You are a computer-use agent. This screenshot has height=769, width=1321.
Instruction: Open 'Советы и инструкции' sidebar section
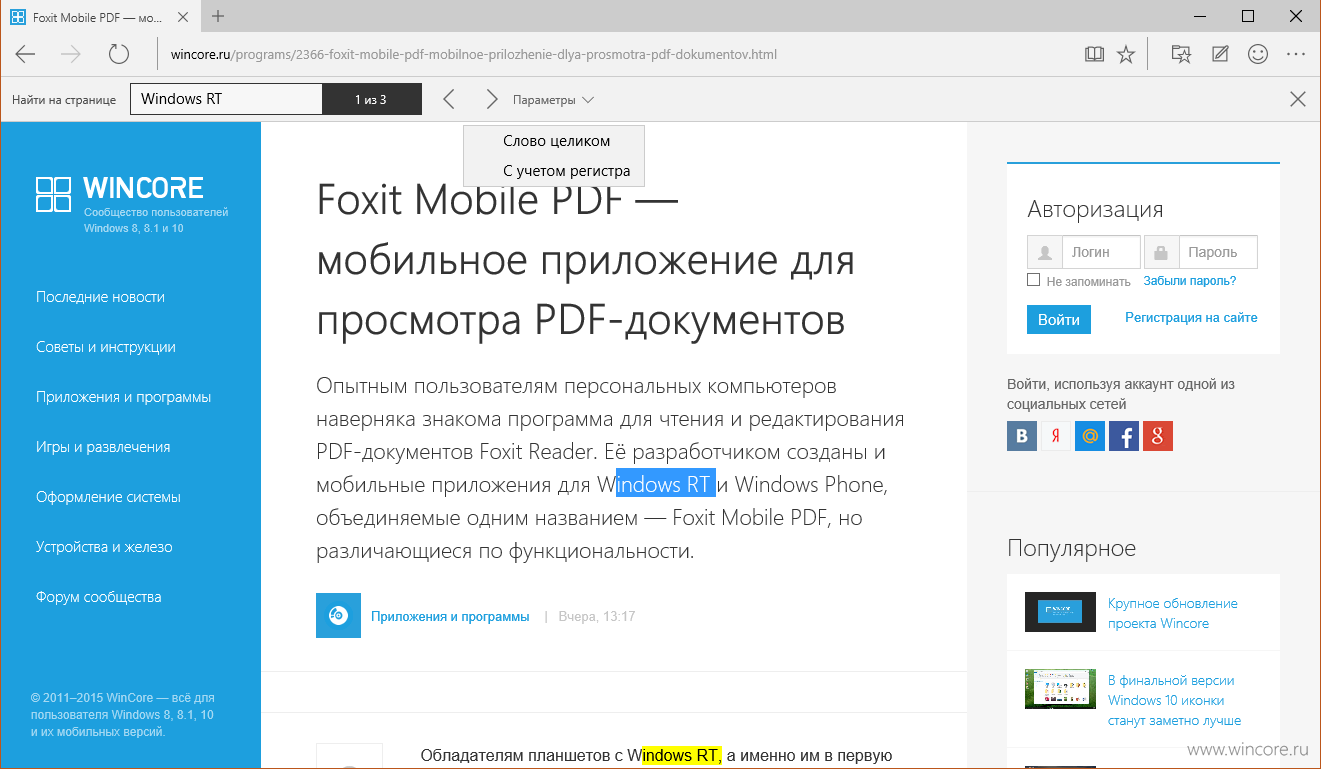(106, 347)
